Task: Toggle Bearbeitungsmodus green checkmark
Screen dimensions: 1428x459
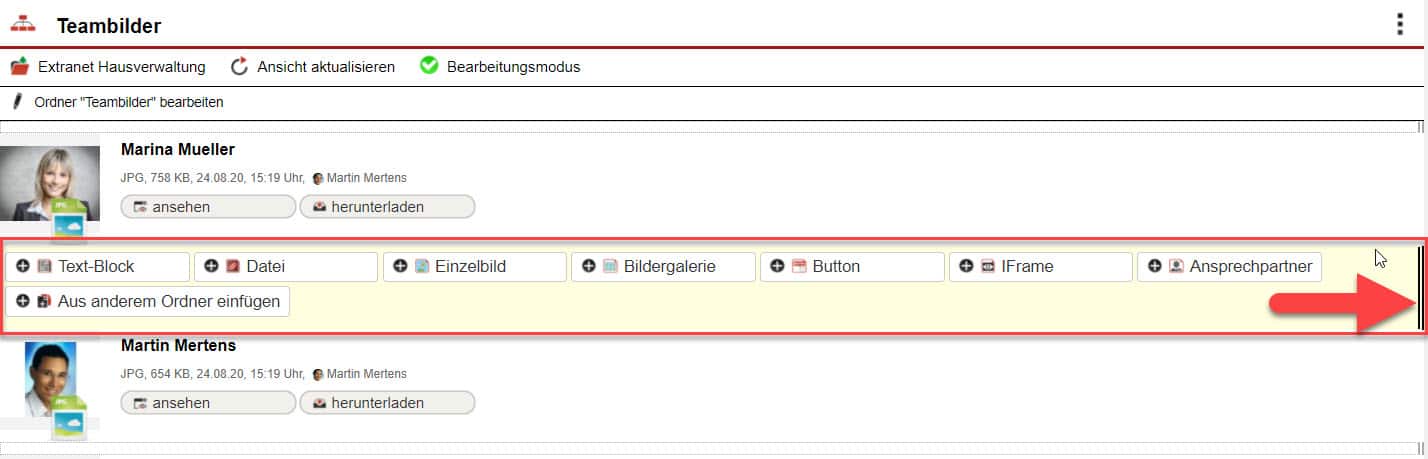Action: (430, 67)
